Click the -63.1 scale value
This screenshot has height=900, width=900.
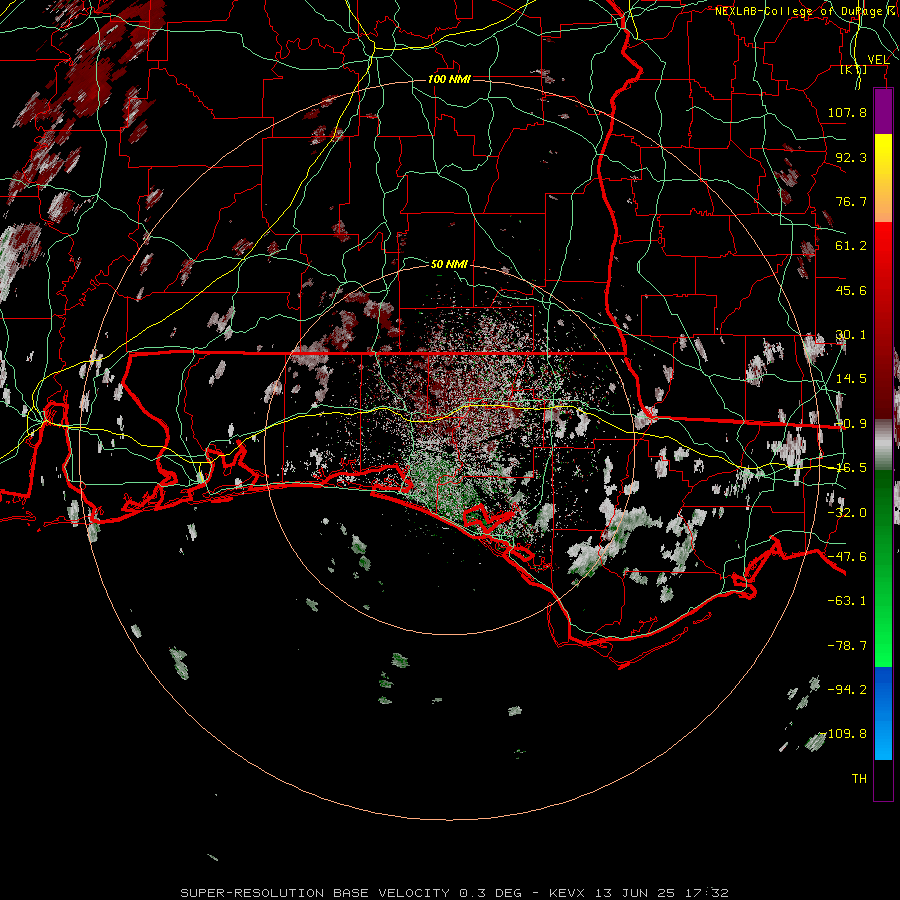pos(847,601)
